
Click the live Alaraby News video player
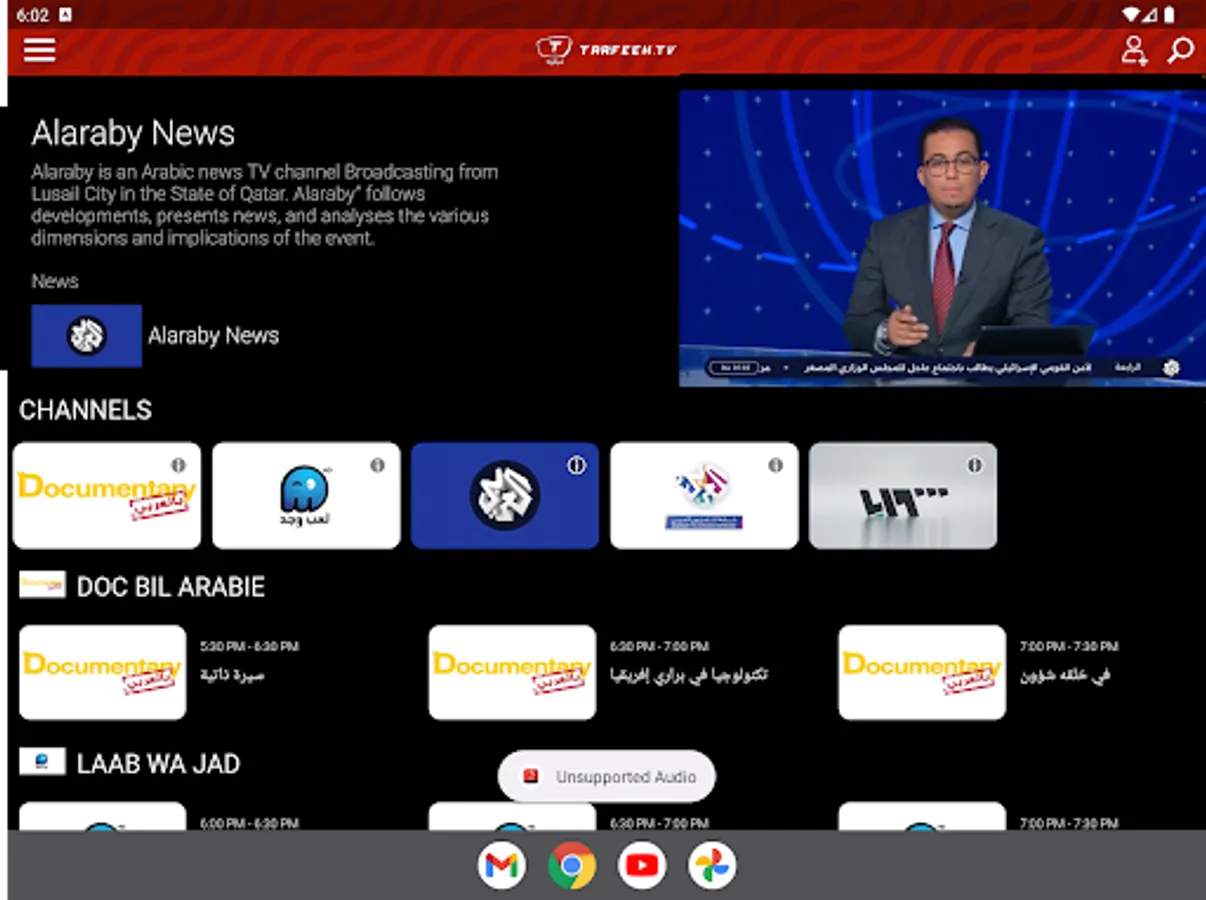pos(942,238)
